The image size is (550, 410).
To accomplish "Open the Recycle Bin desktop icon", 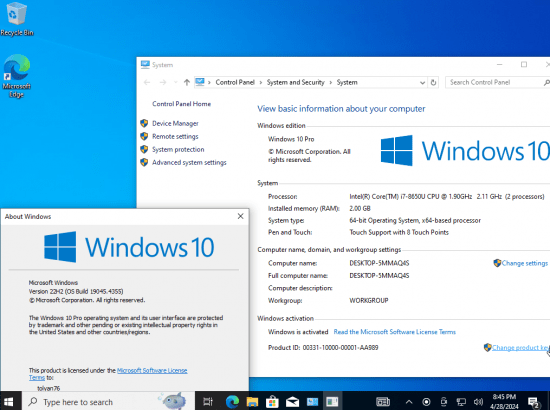I will tap(16, 19).
